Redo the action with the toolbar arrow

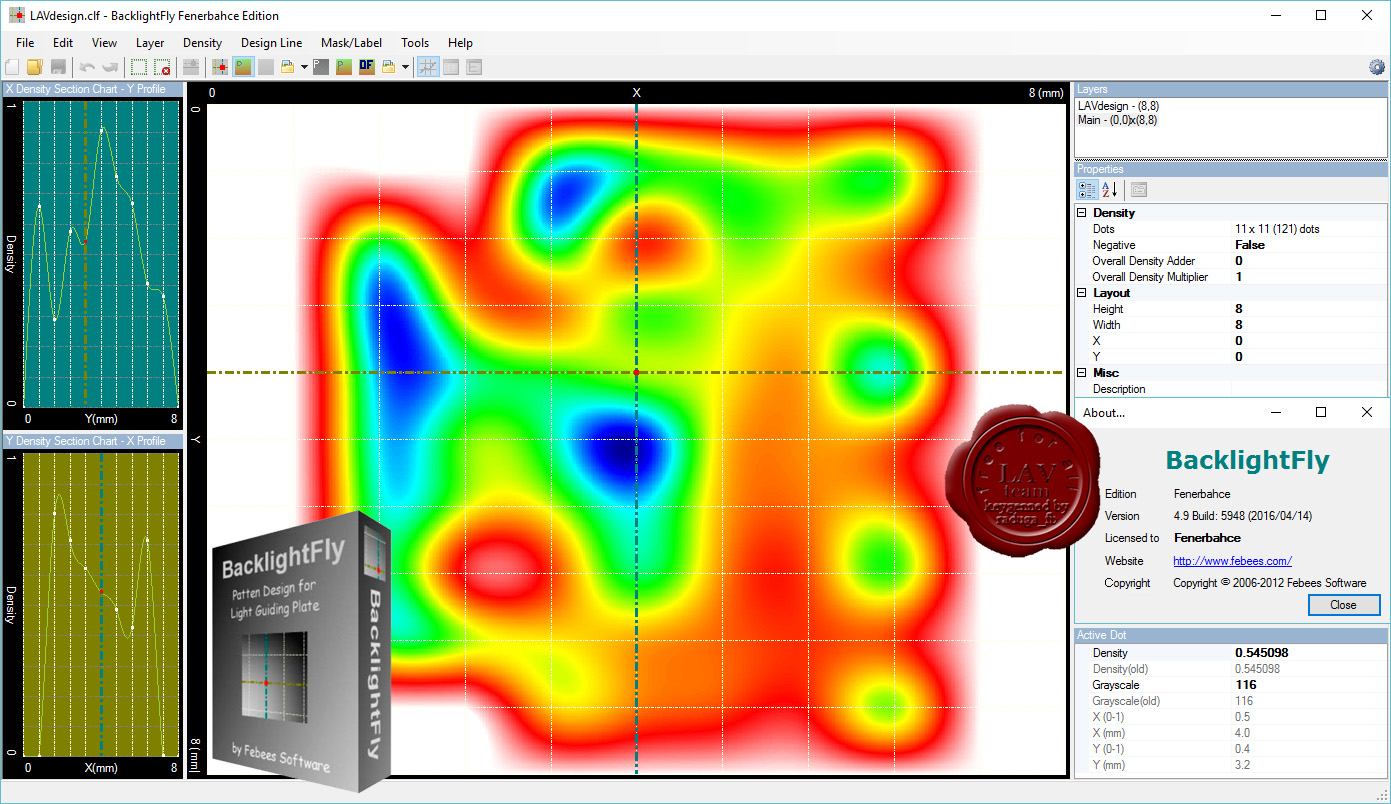coord(109,67)
